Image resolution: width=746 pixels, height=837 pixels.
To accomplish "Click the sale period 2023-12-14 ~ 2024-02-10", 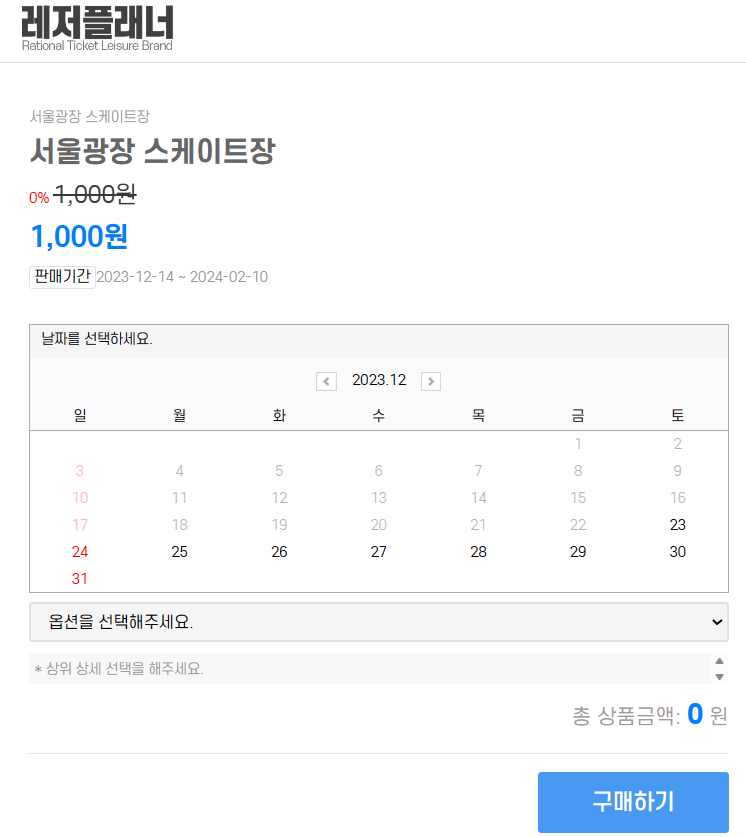I will coord(182,277).
